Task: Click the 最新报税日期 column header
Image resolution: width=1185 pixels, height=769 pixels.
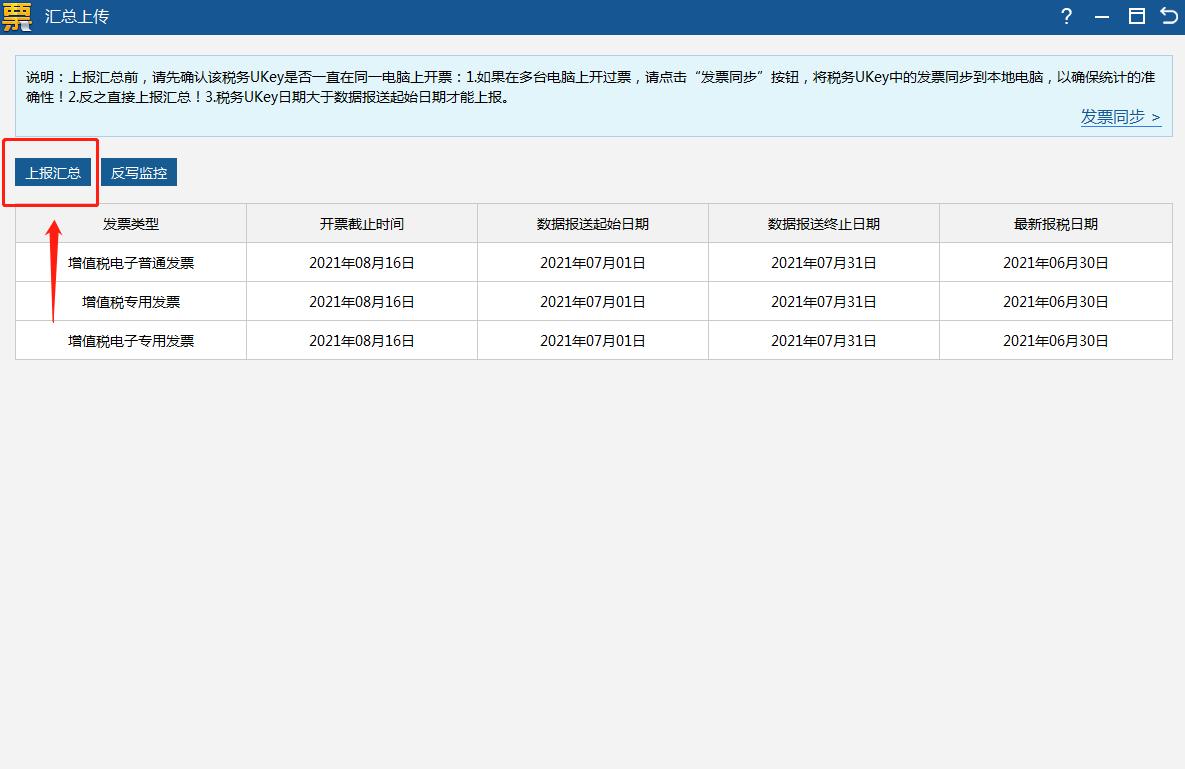Action: pos(1056,224)
